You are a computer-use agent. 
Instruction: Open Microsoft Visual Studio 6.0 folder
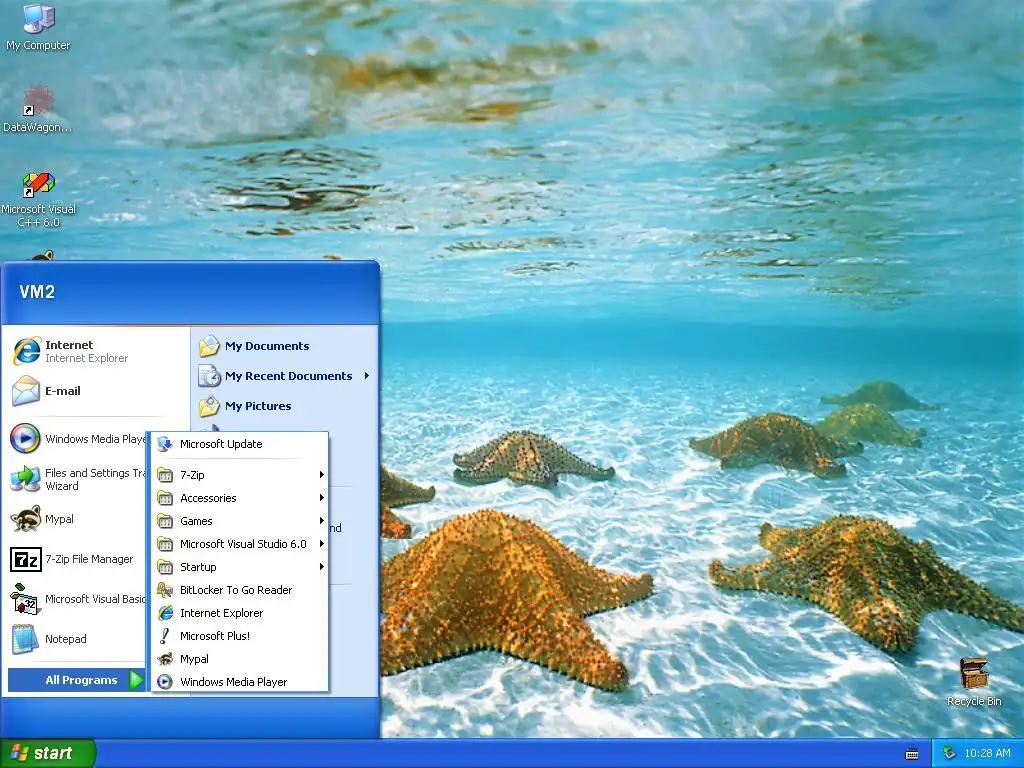(x=240, y=543)
